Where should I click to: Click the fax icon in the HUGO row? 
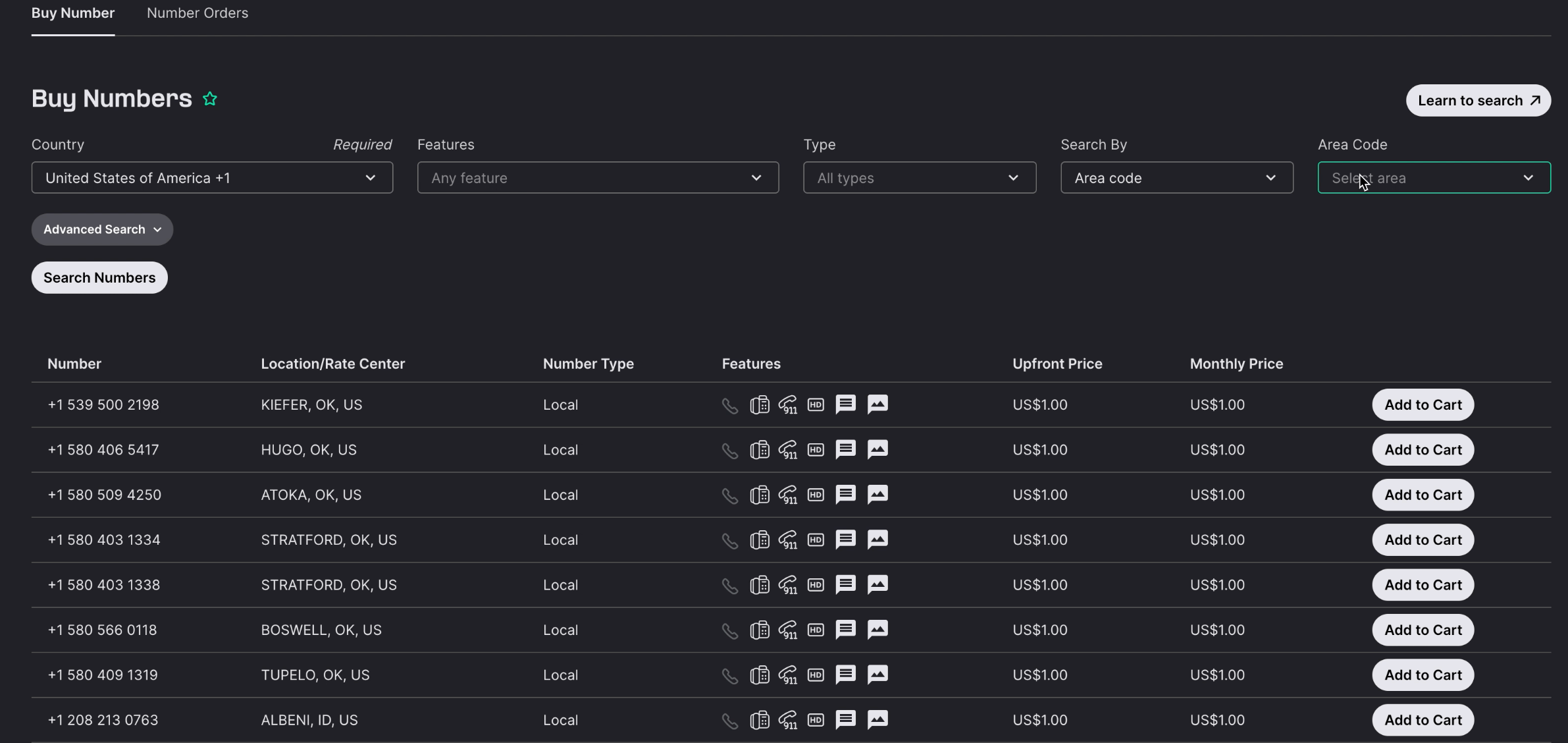pos(760,450)
